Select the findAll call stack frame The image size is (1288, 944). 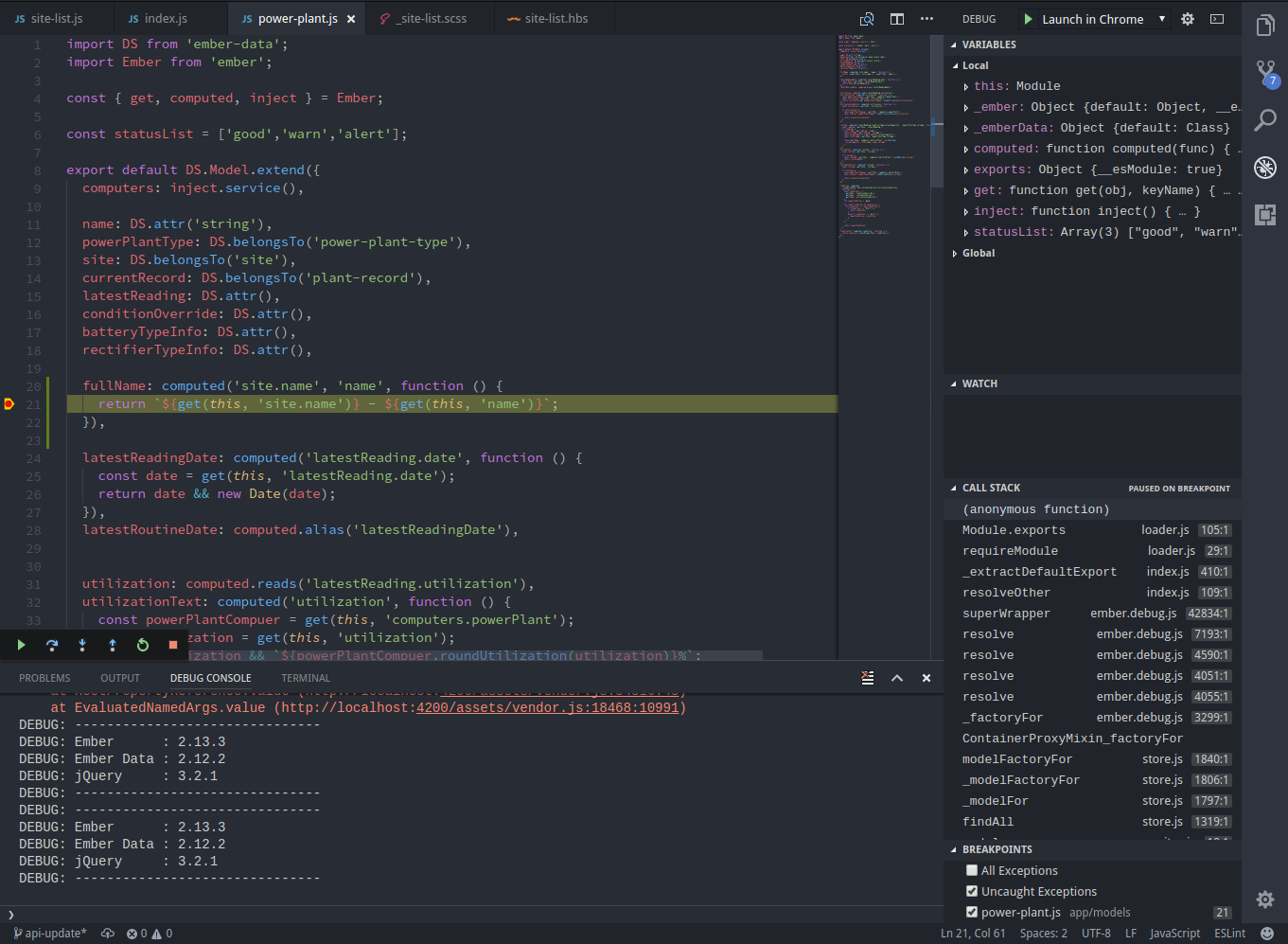coord(1092,822)
